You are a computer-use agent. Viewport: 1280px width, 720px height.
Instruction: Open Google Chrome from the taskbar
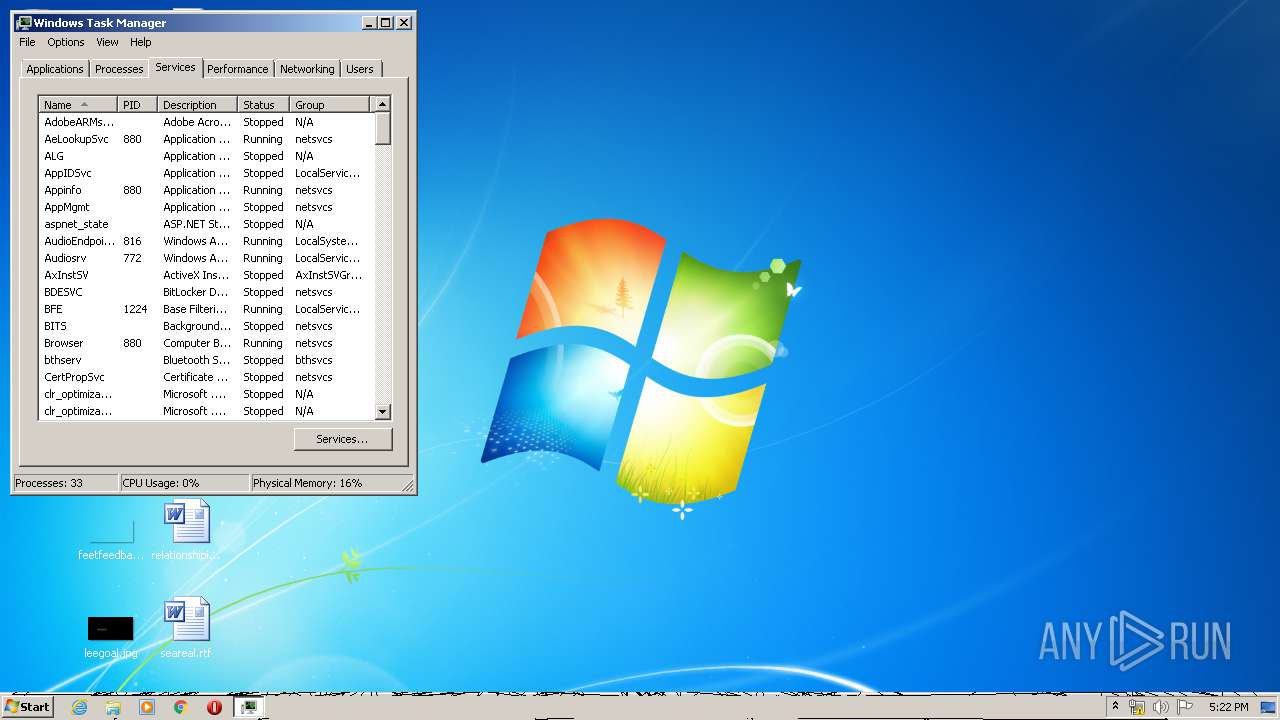tap(181, 707)
